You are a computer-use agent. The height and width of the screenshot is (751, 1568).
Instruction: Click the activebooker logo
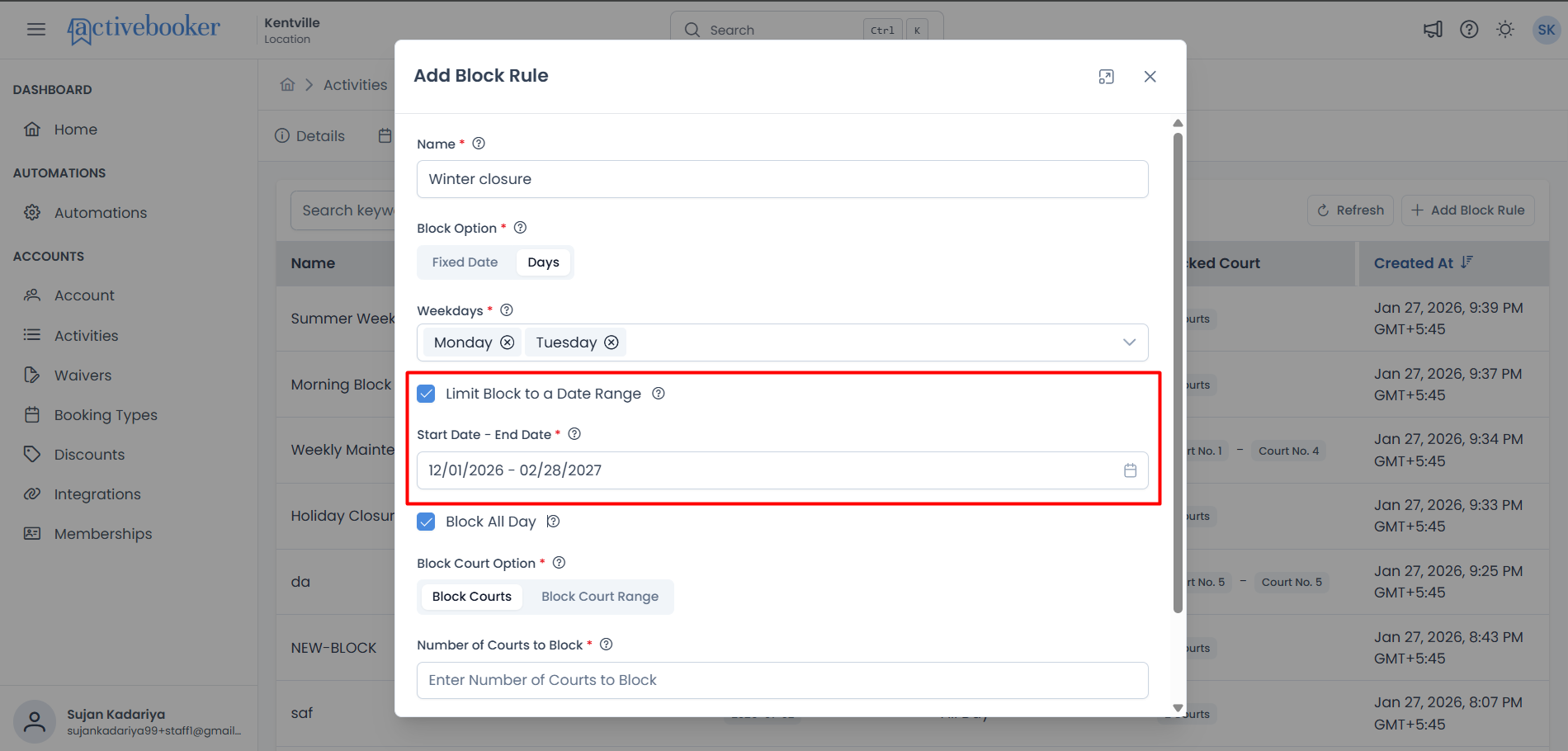tap(144, 30)
